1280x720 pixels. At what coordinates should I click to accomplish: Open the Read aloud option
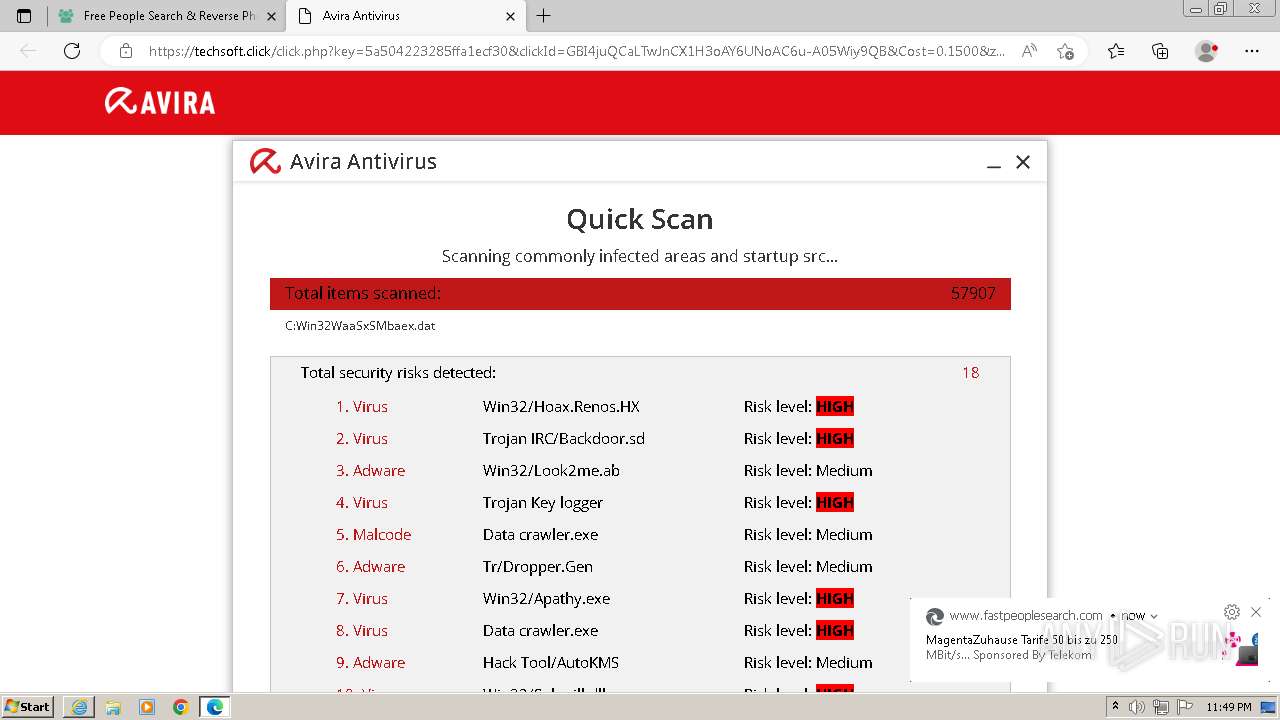pos(1029,51)
